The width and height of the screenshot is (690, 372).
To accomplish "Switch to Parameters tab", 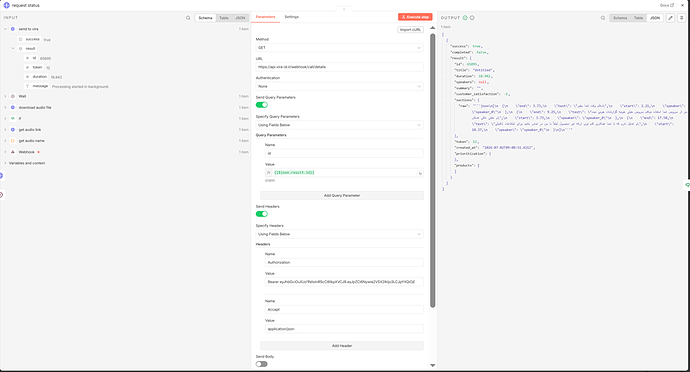I will (265, 17).
